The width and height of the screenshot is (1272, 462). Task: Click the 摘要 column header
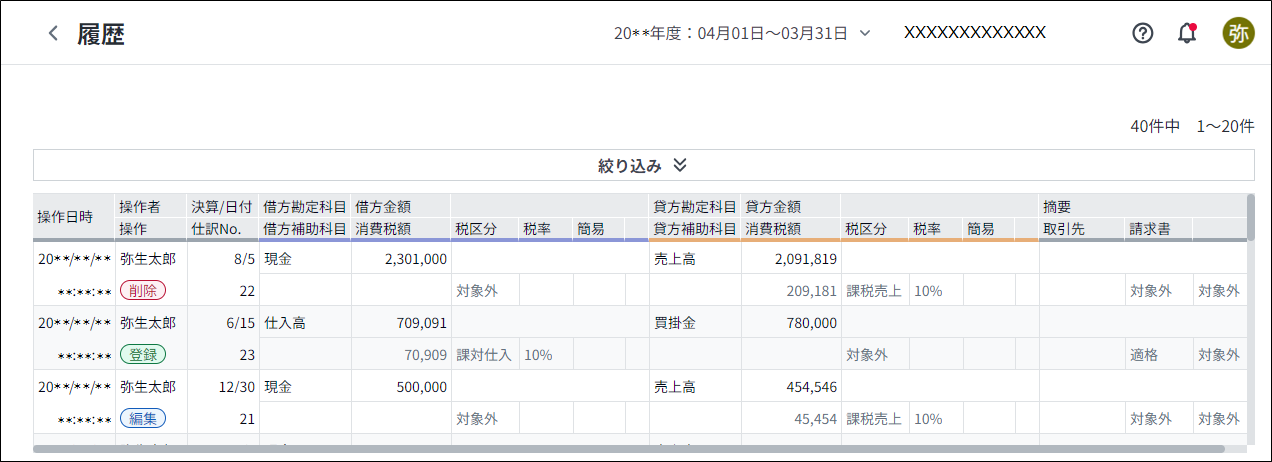pos(1057,207)
